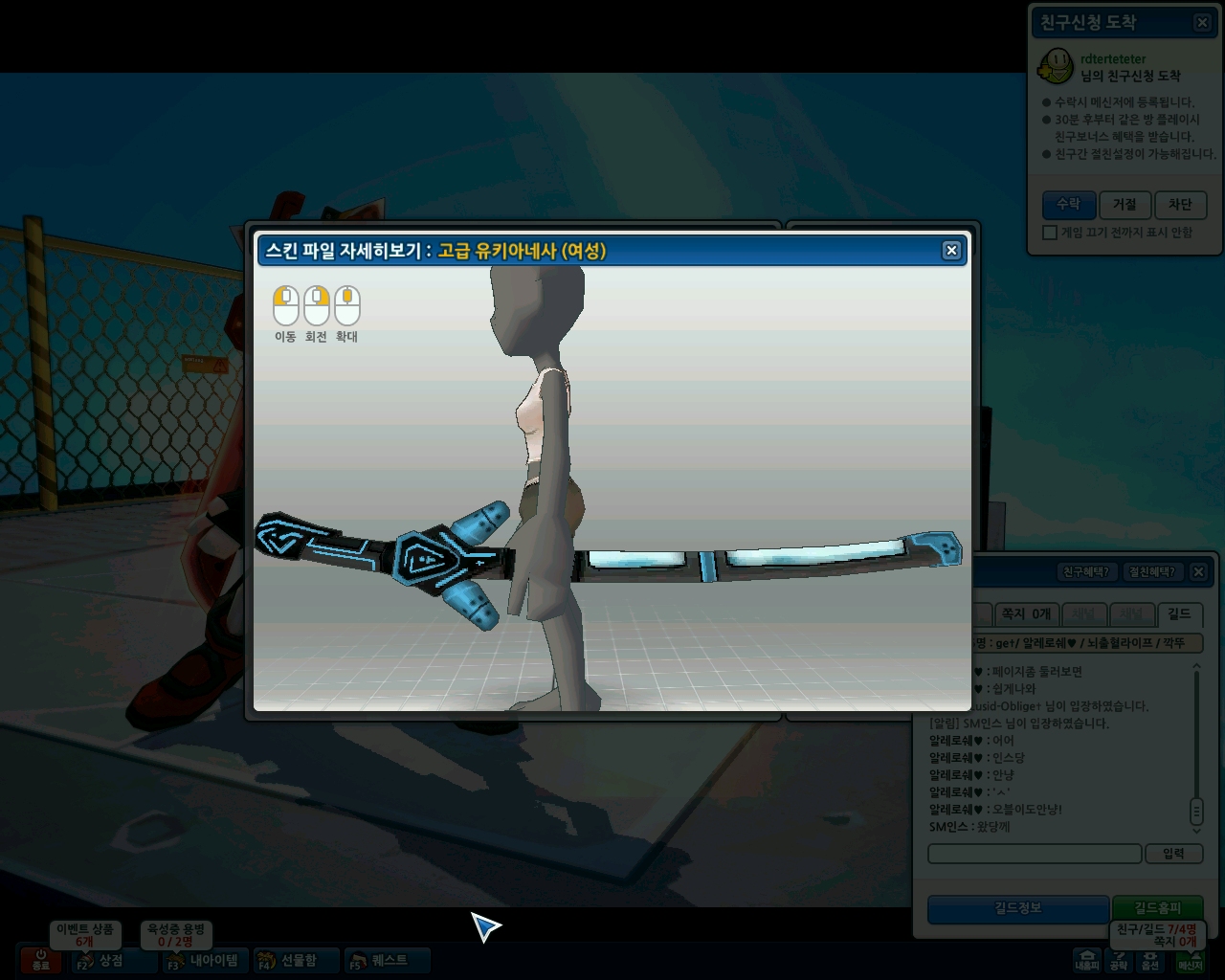Close the skin file detail viewer window
Viewport: 1225px width, 980px height.
point(951,250)
